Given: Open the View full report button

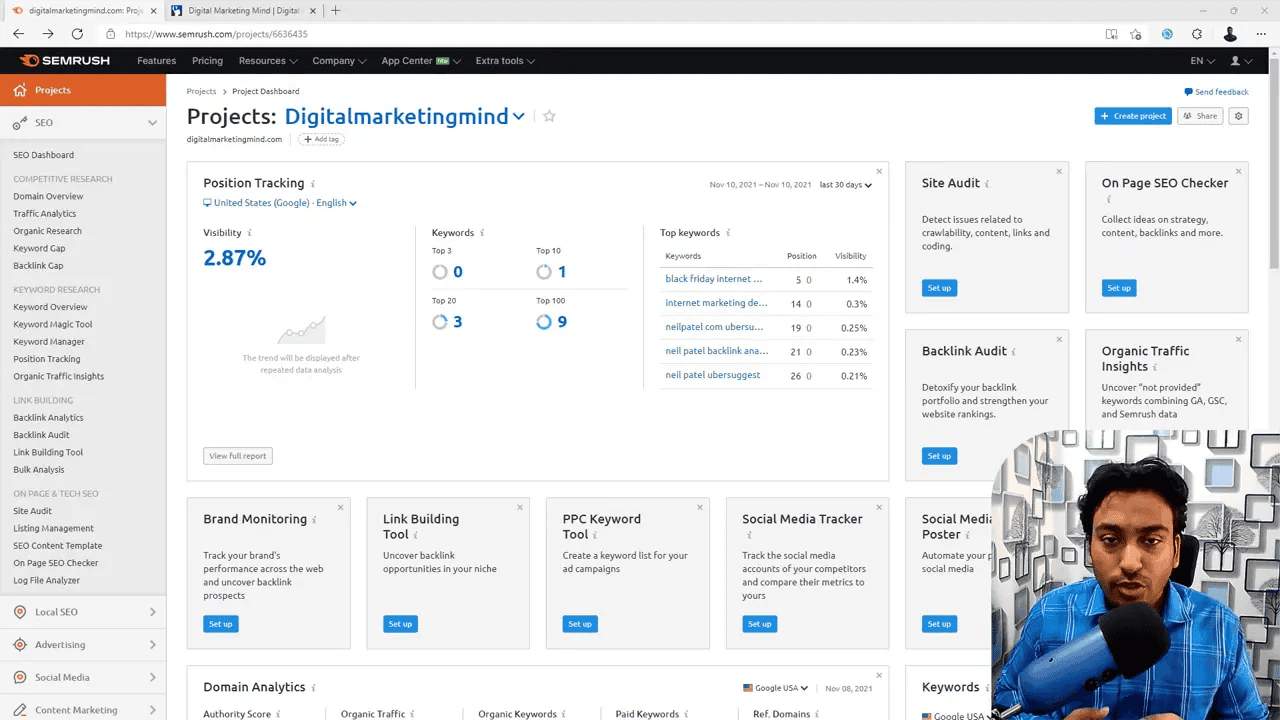Looking at the screenshot, I should pyautogui.click(x=237, y=455).
